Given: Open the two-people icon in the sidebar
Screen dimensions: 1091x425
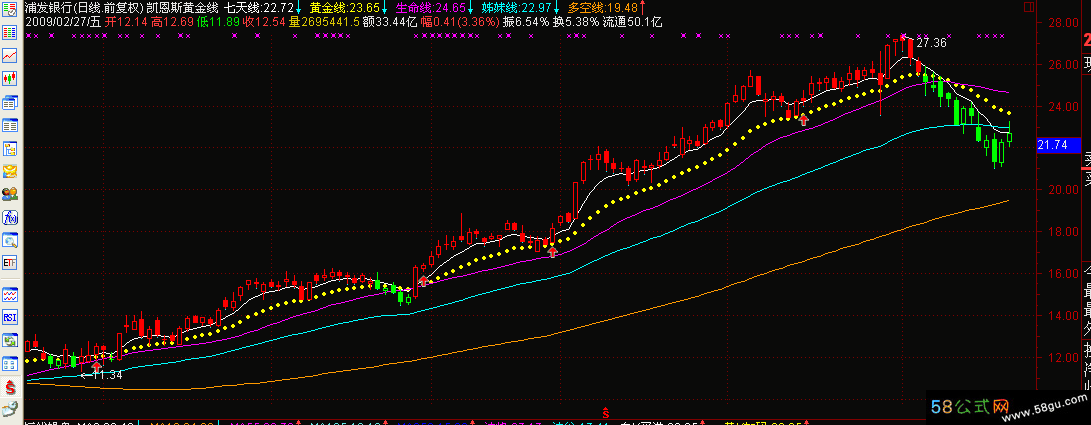Looking at the screenshot, I should (x=10, y=194).
